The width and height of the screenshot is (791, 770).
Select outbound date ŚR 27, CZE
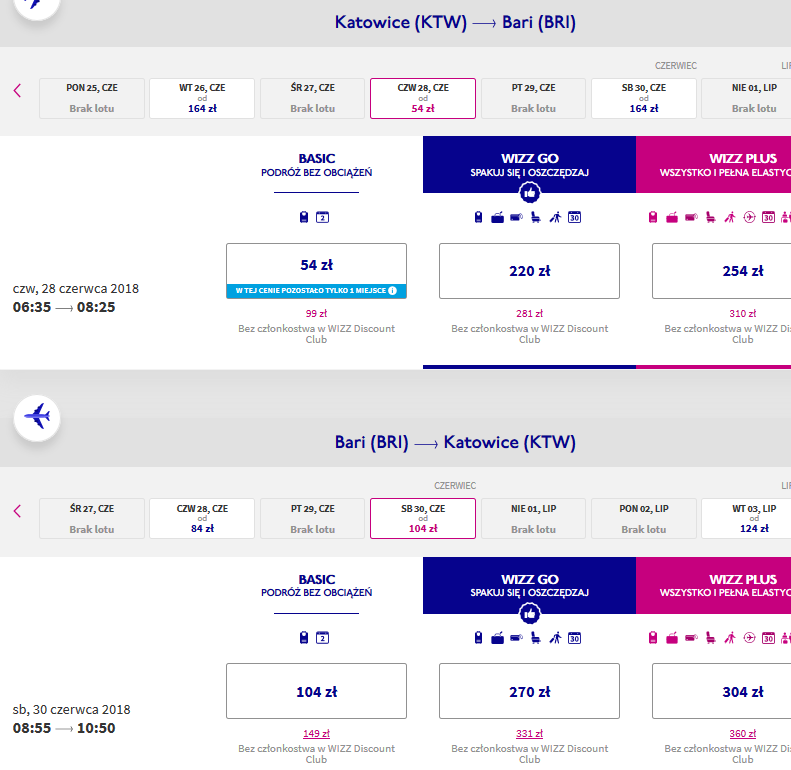click(x=312, y=98)
